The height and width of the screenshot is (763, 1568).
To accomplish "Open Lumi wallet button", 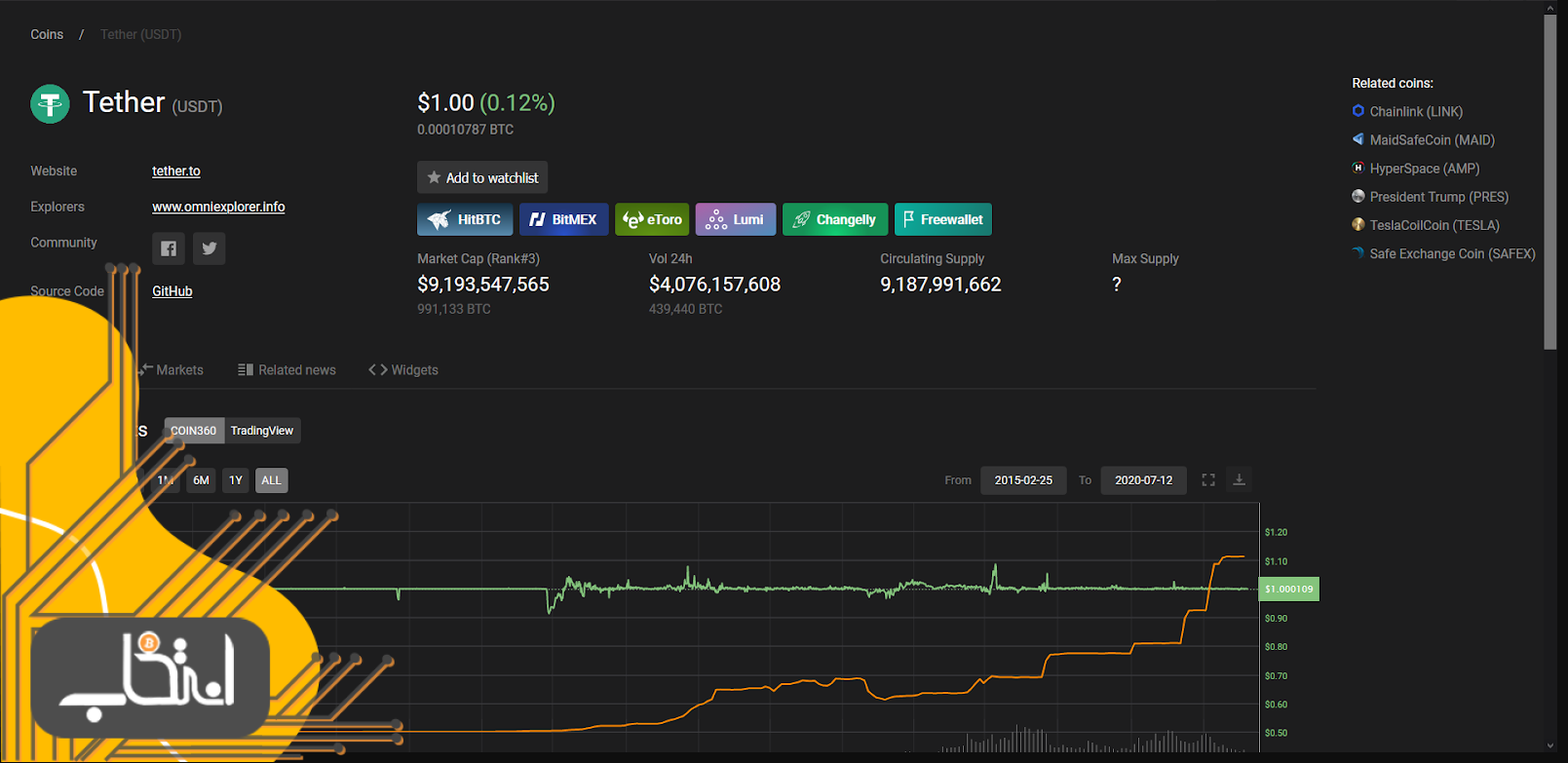I will click(x=736, y=219).
